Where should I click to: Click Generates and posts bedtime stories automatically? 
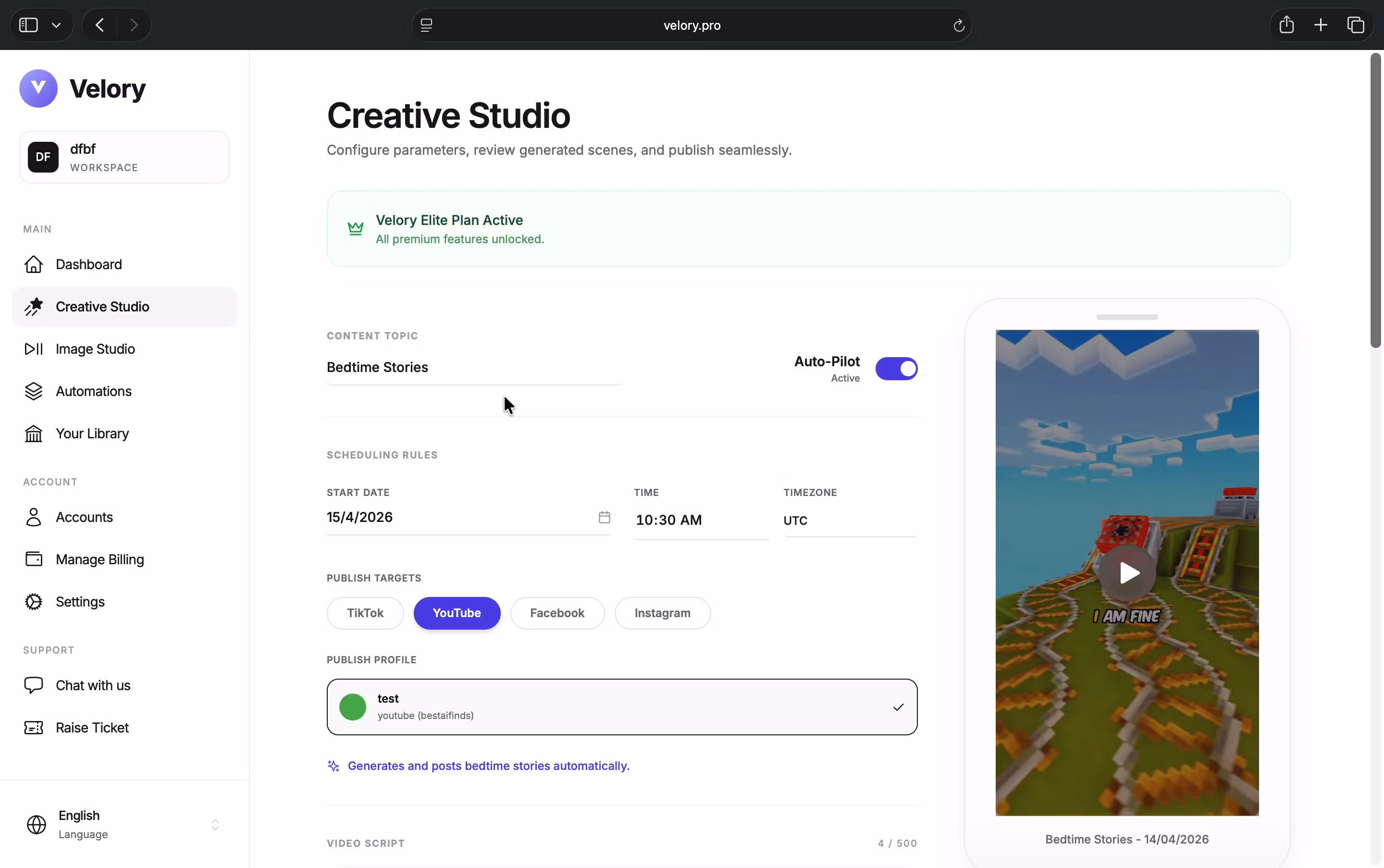[x=489, y=766]
